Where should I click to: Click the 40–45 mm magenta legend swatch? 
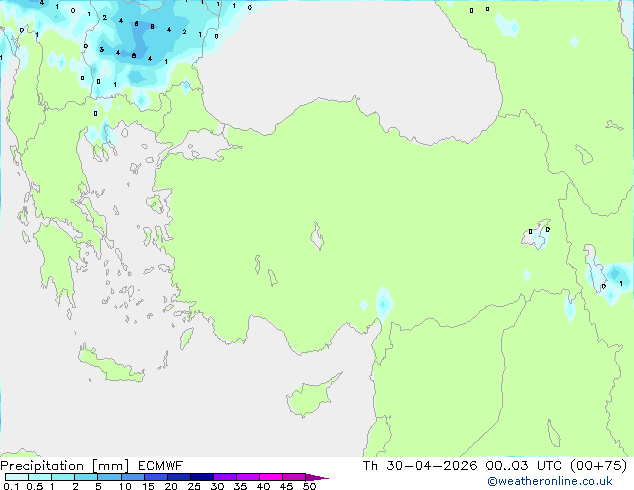click(x=271, y=477)
